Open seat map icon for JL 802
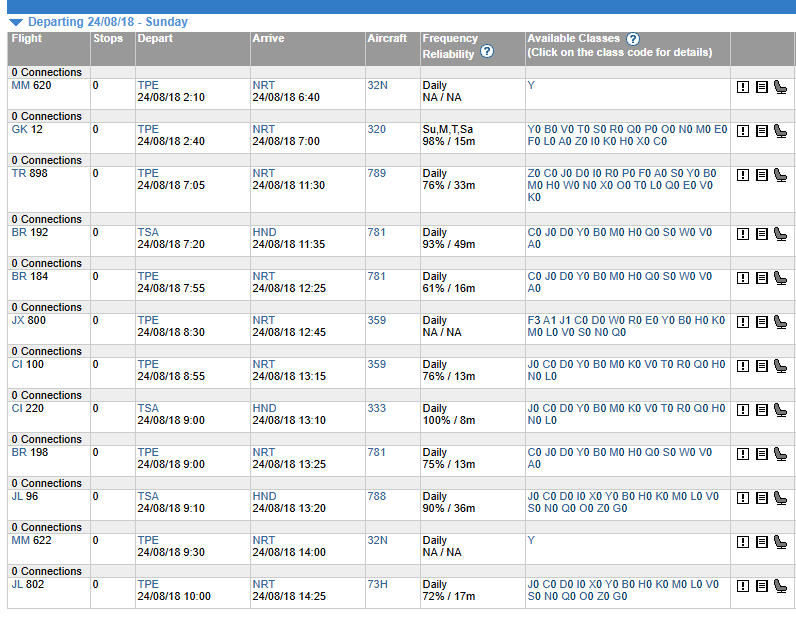This screenshot has width=796, height=618. [780, 586]
